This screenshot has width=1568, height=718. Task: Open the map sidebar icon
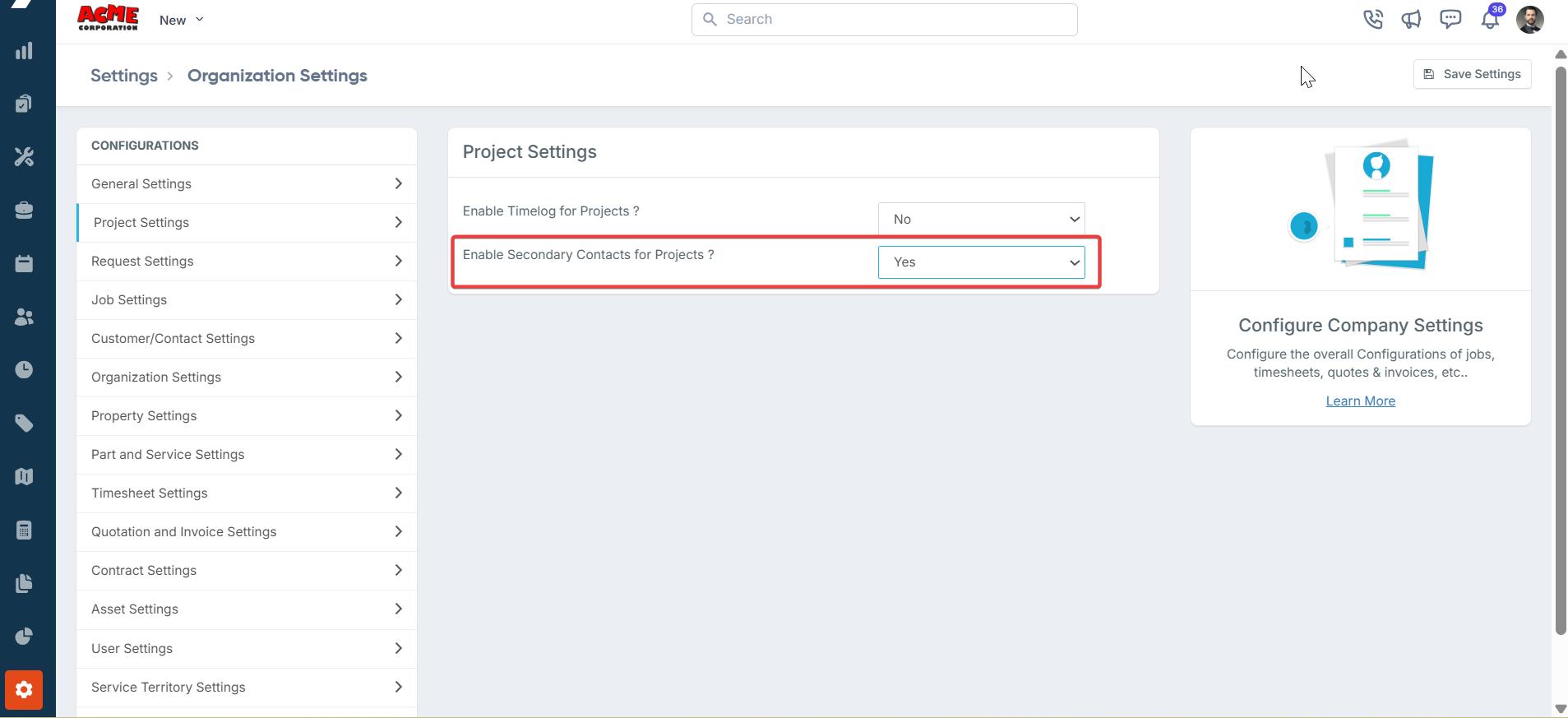(24, 476)
